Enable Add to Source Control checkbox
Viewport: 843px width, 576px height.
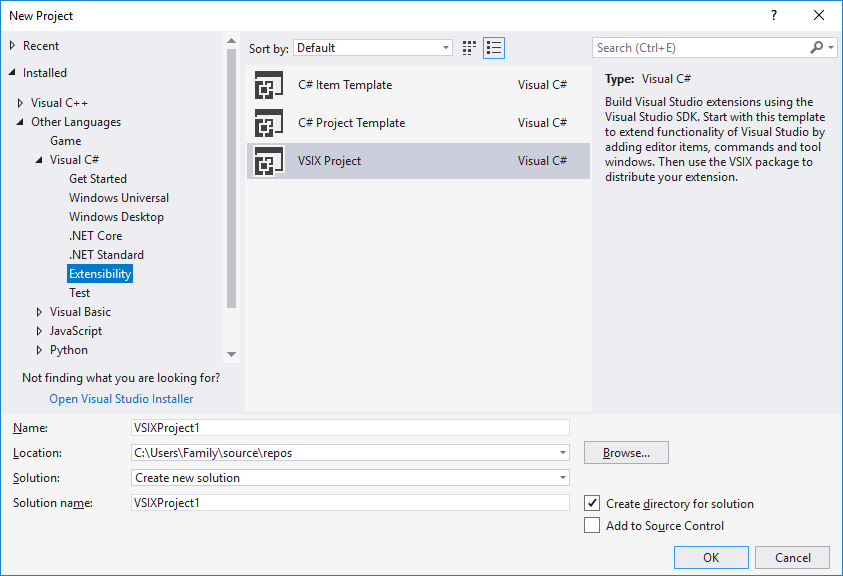(592, 525)
